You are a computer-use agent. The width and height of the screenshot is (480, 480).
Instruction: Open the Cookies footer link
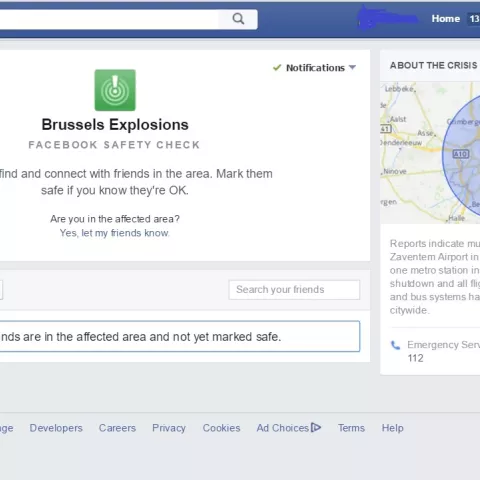(221, 428)
